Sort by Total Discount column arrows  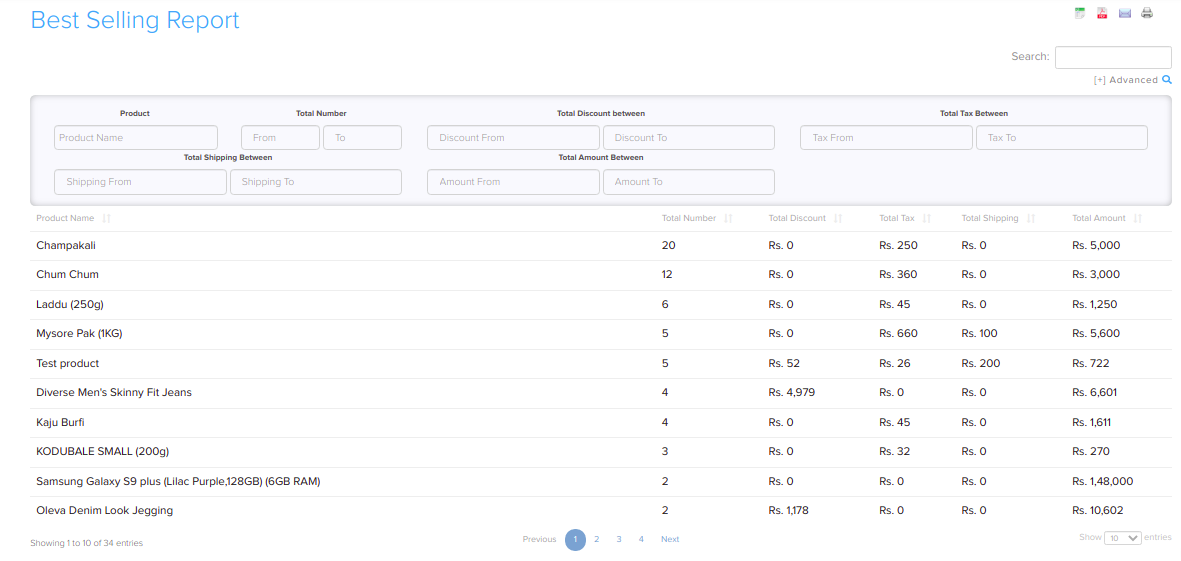(838, 218)
